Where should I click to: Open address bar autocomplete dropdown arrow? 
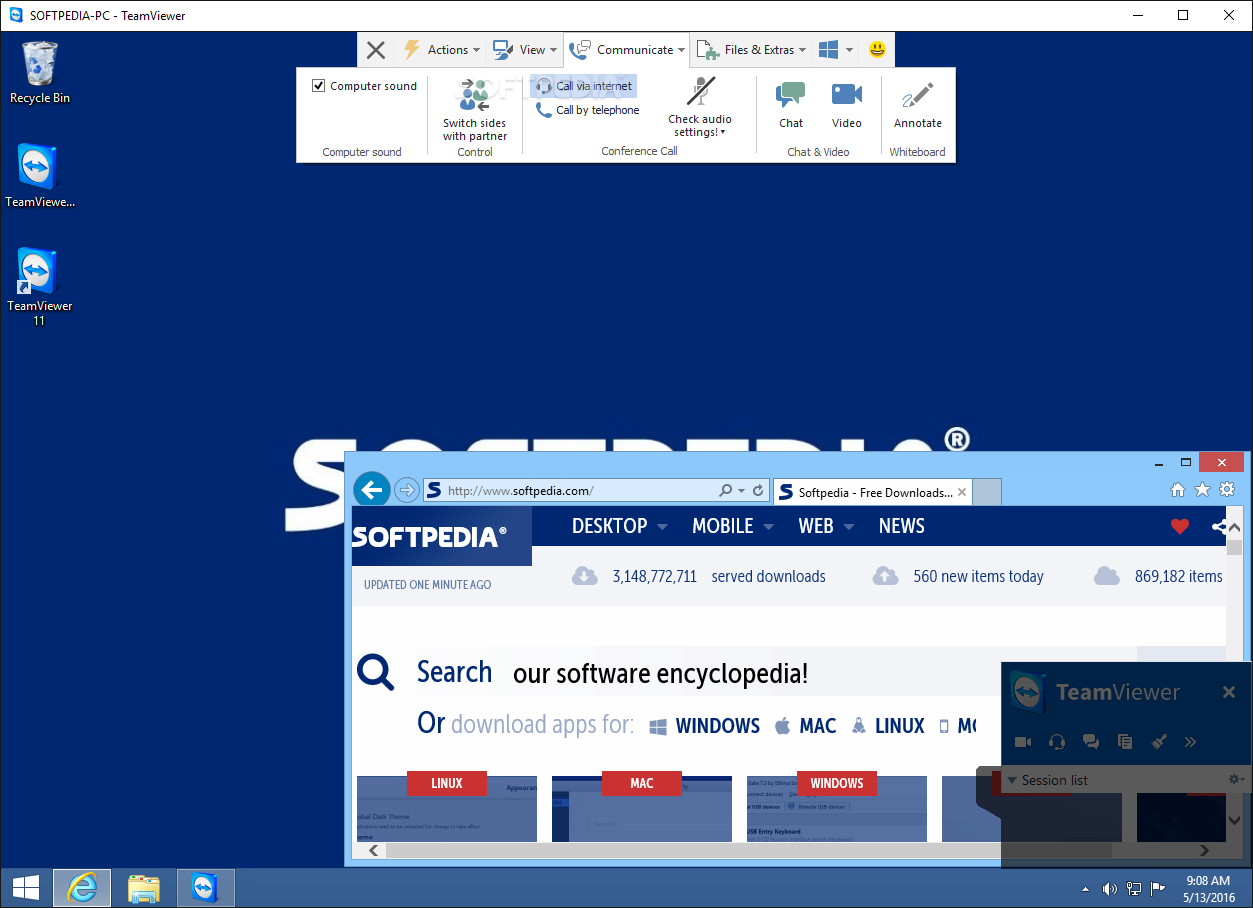741,491
